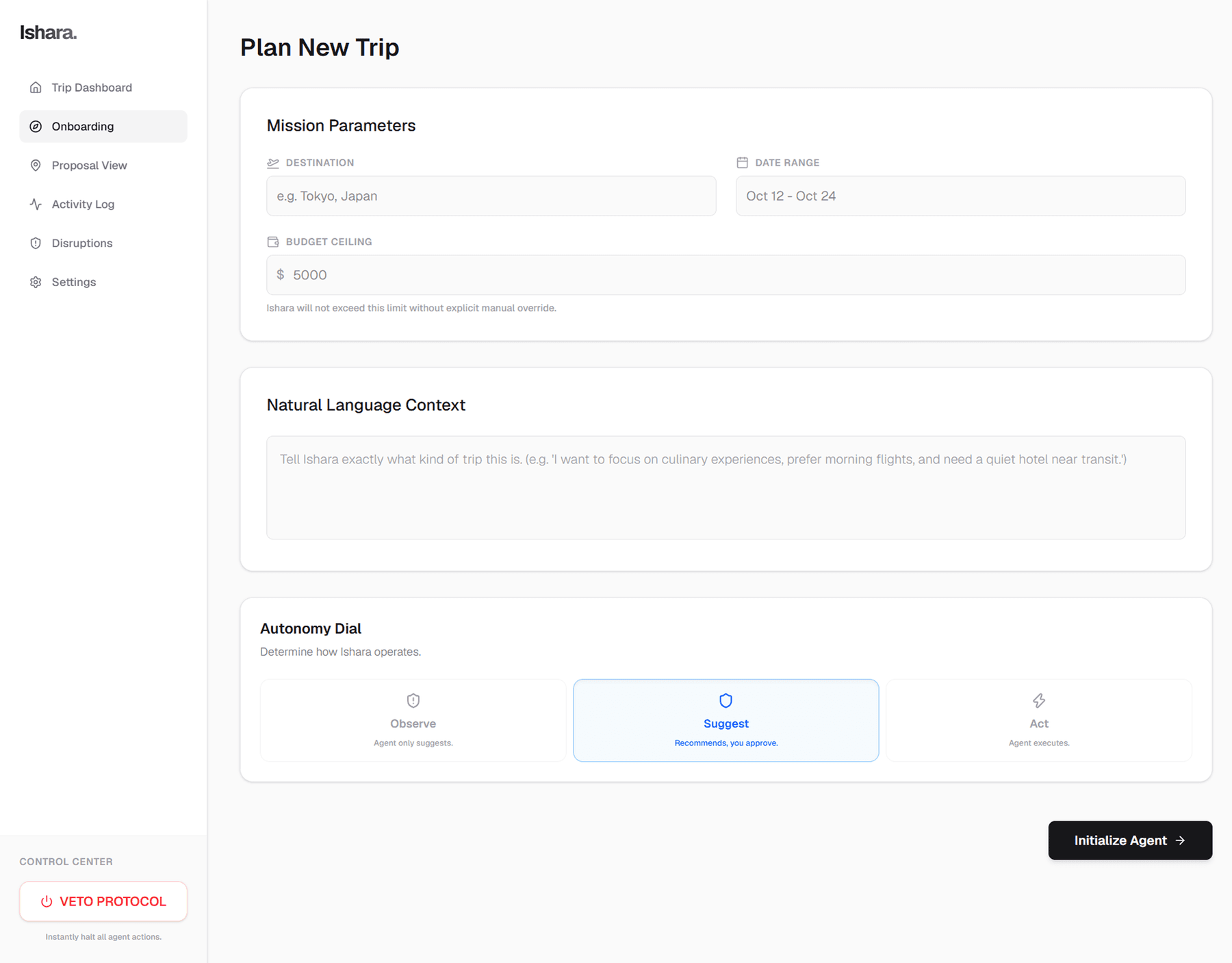Click the home icon beside Trip Dashboard
The height and width of the screenshot is (963, 1232).
[36, 88]
